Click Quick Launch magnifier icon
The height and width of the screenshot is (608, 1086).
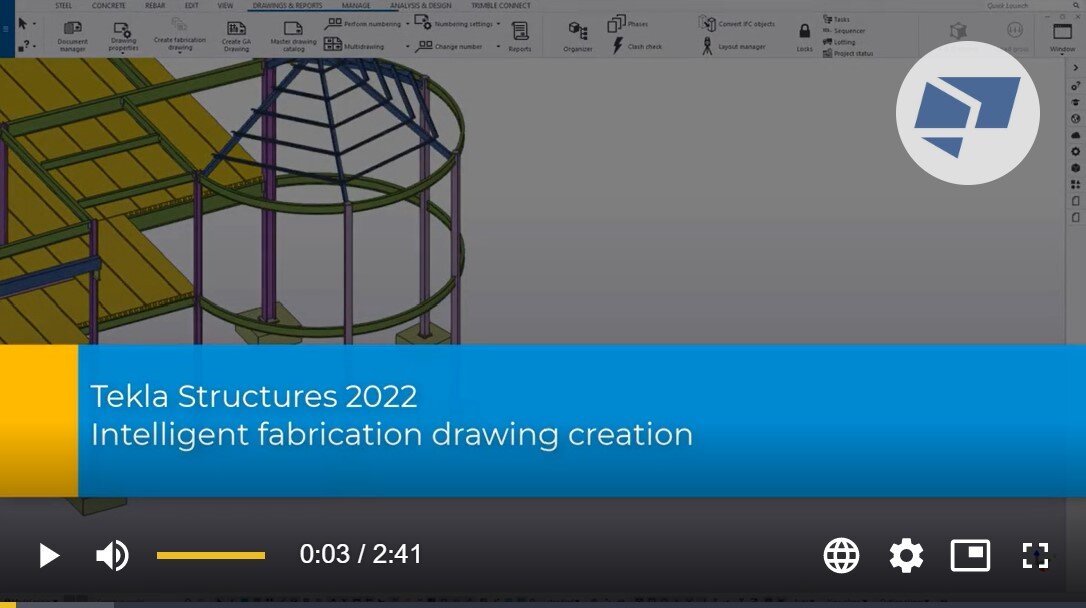(x=1077, y=6)
